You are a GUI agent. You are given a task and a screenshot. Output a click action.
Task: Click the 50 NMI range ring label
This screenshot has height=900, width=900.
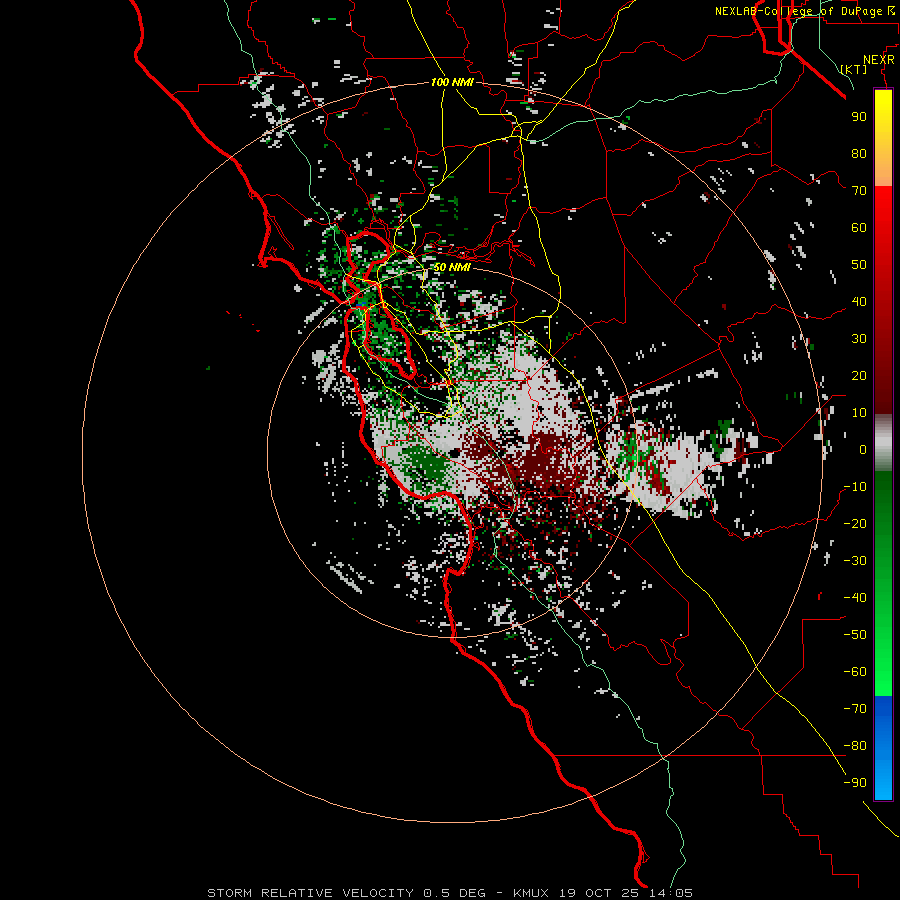point(452,267)
